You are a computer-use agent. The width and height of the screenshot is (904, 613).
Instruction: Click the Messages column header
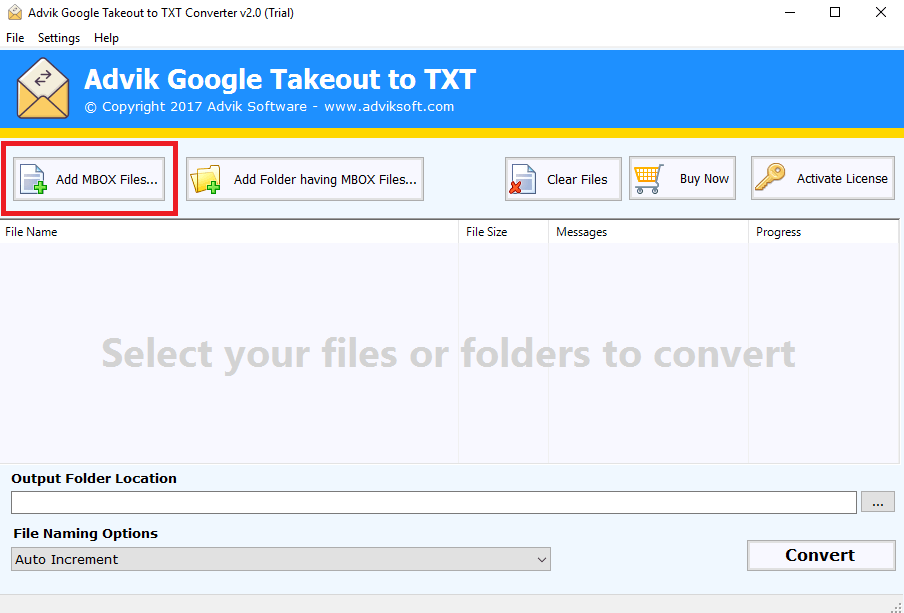coord(648,232)
